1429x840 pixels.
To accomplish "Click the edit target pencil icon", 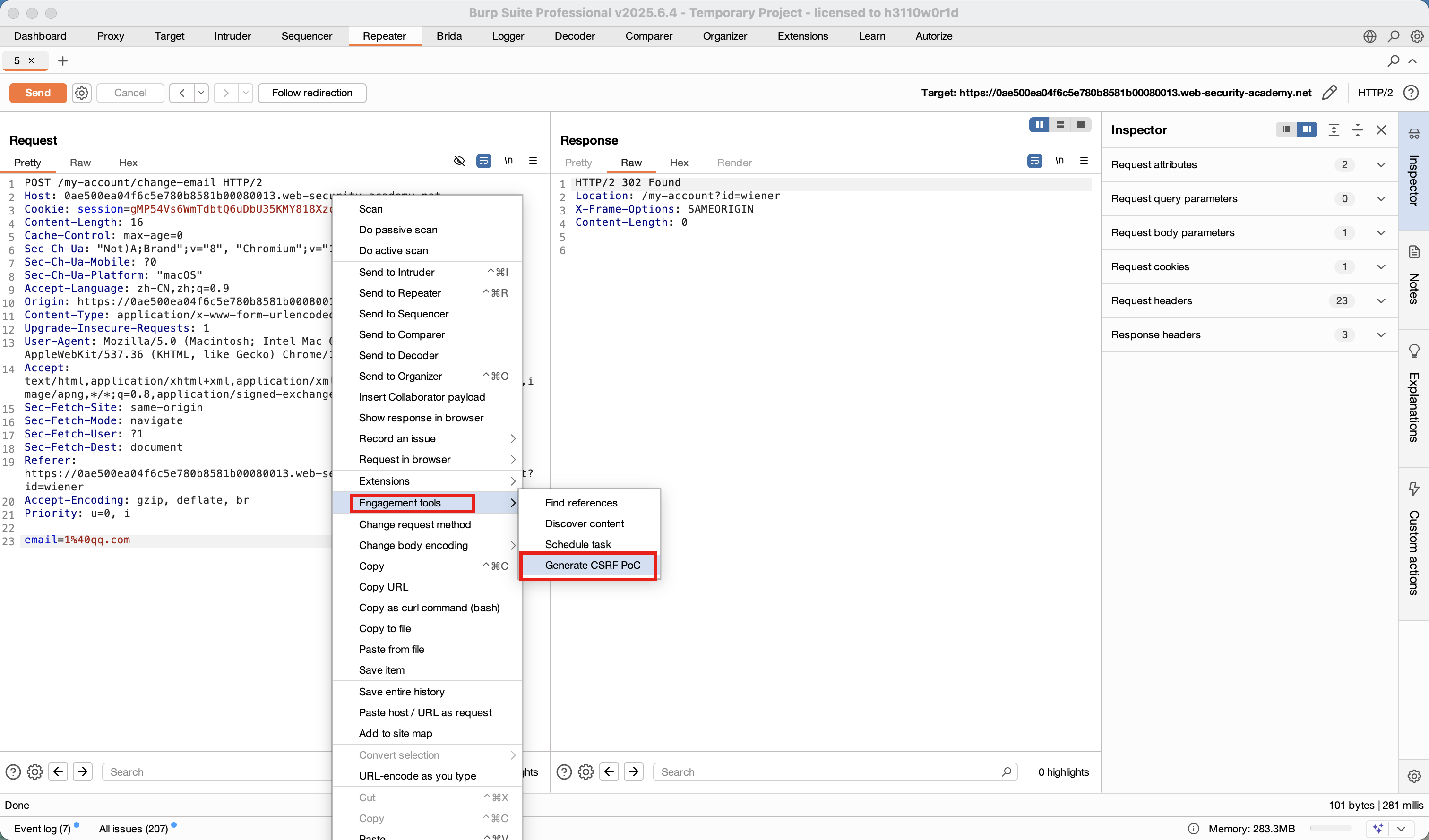I will [1329, 93].
